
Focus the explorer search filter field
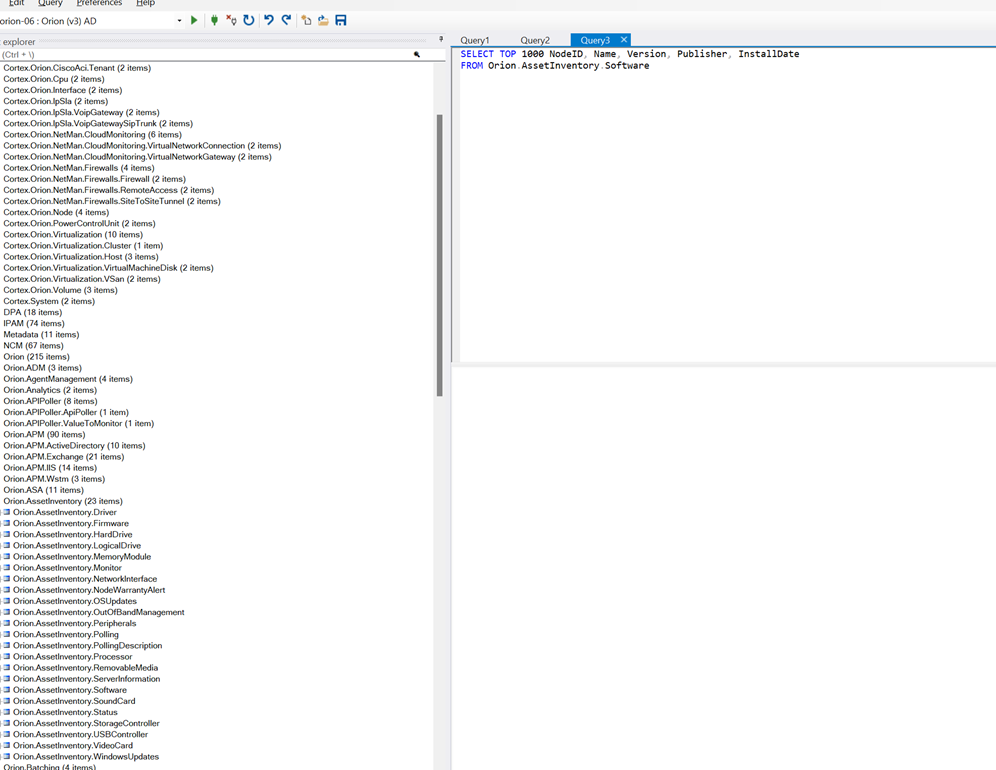pyautogui.click(x=206, y=55)
